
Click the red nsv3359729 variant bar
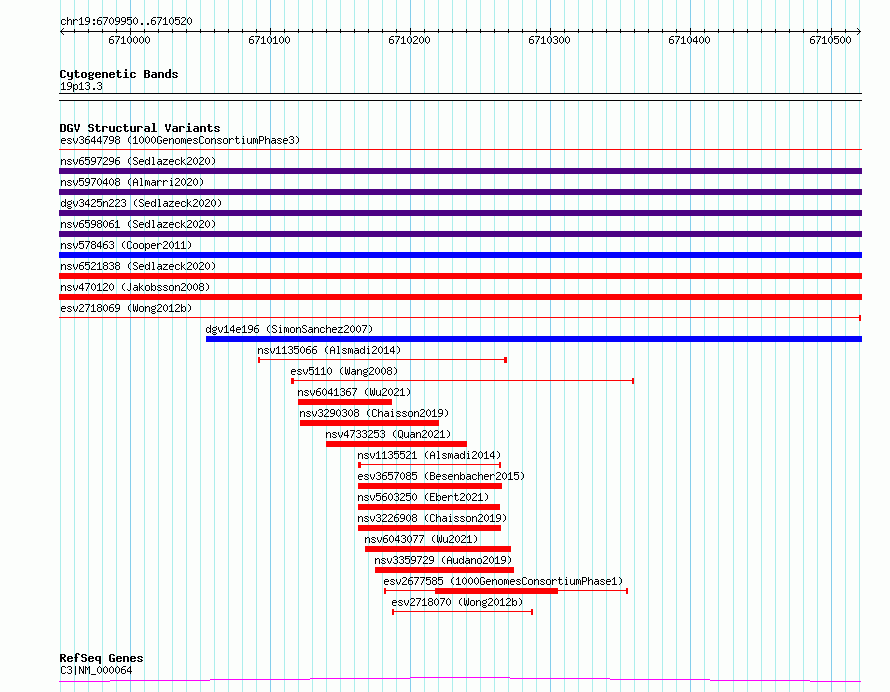pyautogui.click(x=444, y=570)
